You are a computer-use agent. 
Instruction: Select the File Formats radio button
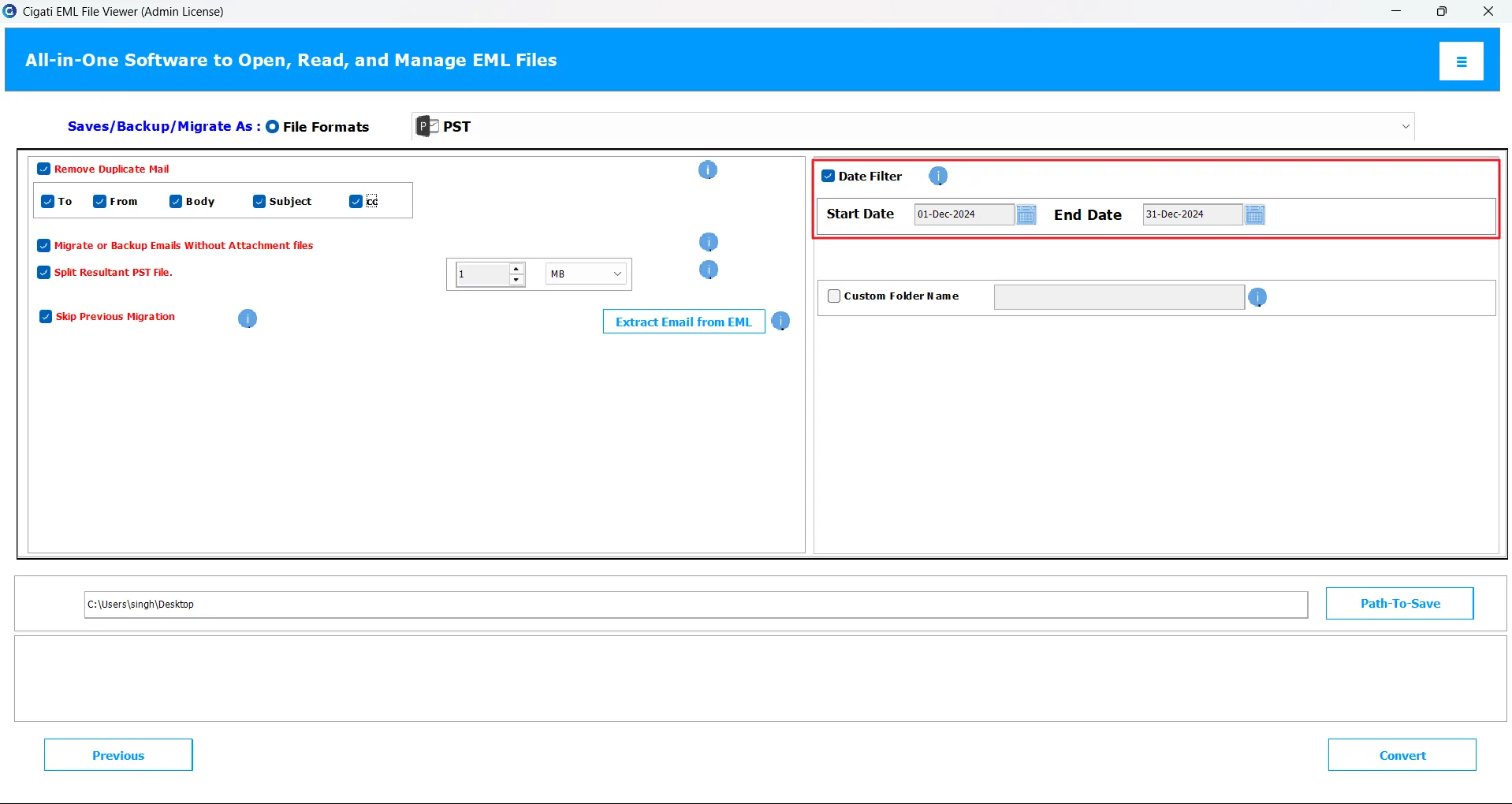(x=273, y=127)
